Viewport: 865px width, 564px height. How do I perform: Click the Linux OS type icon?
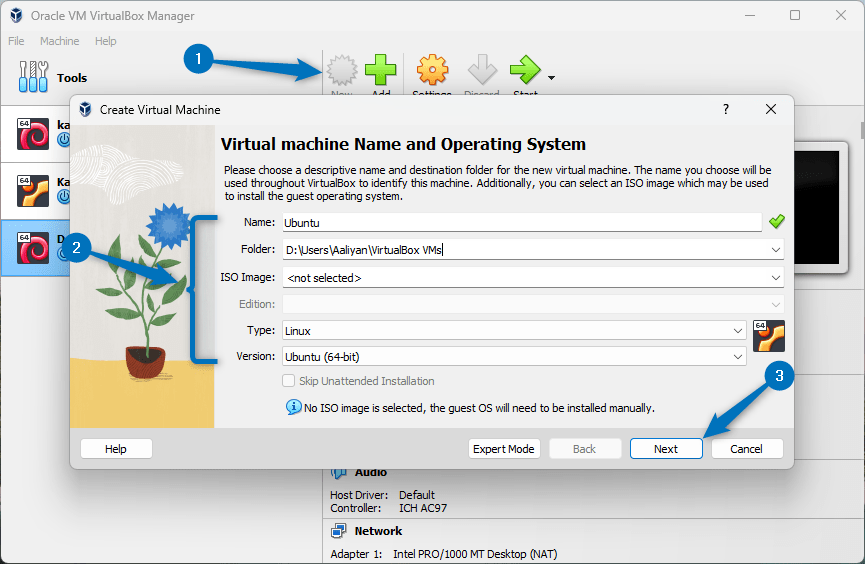click(768, 336)
